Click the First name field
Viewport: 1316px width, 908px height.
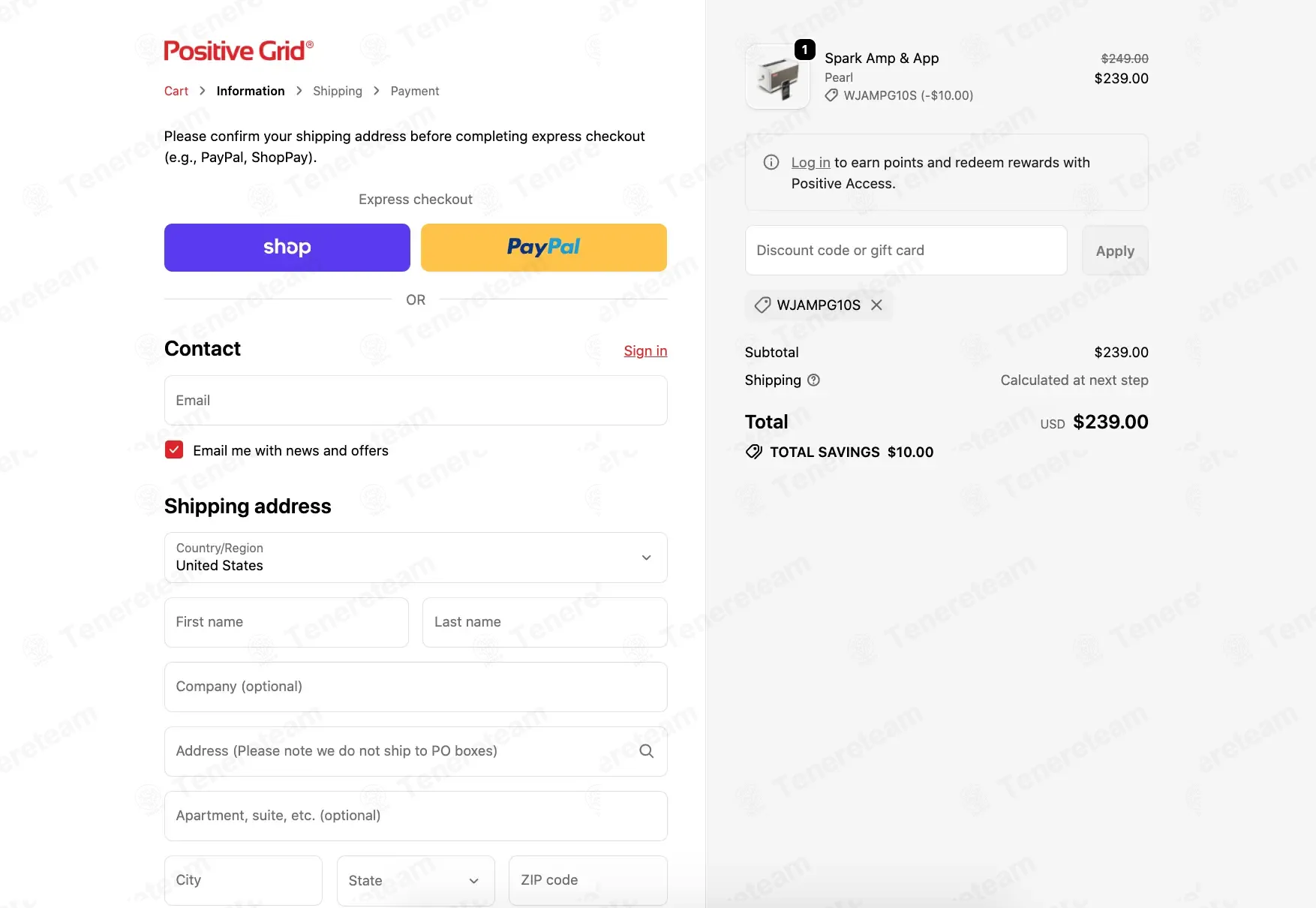click(287, 622)
